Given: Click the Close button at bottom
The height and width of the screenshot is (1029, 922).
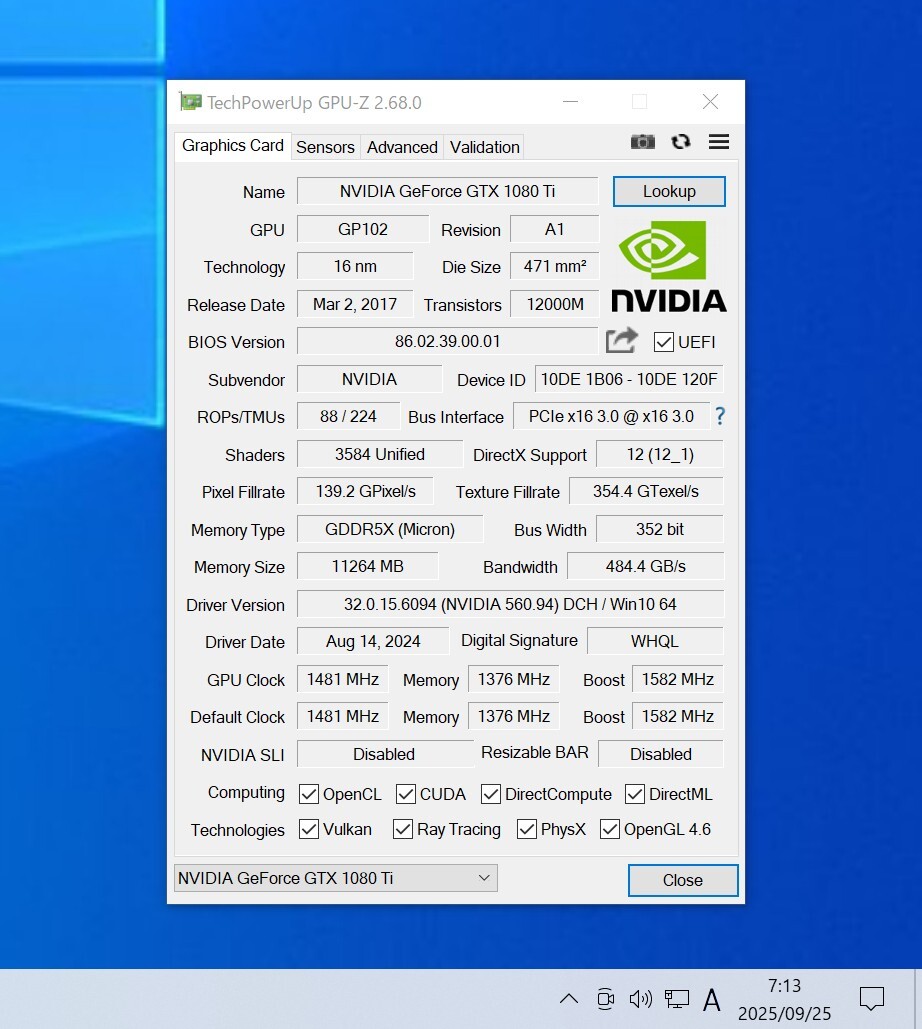Looking at the screenshot, I should (x=682, y=880).
